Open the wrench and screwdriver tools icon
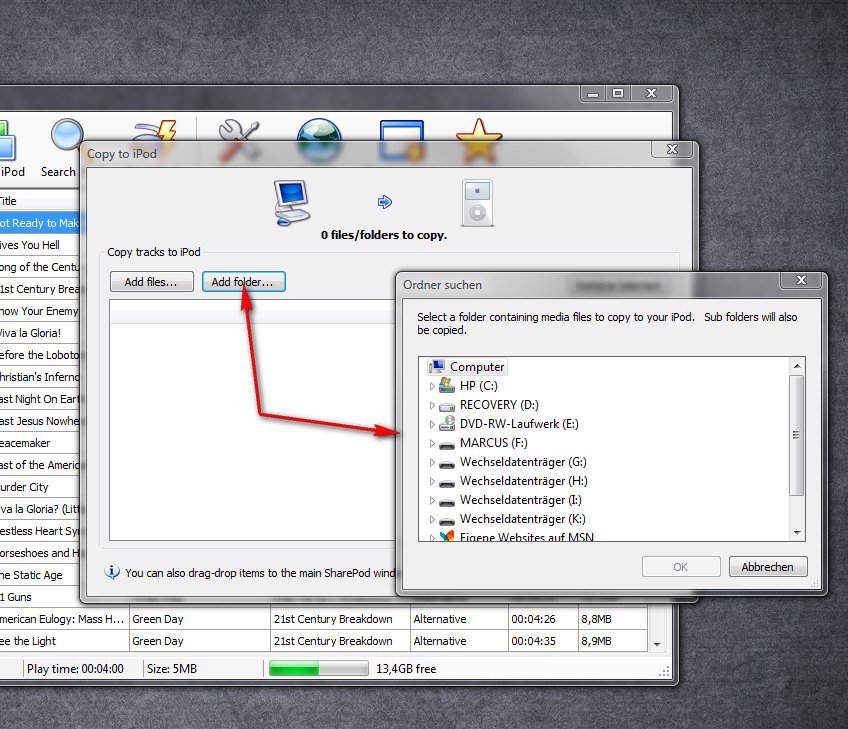Screen dimensions: 848x729 (x=238, y=139)
